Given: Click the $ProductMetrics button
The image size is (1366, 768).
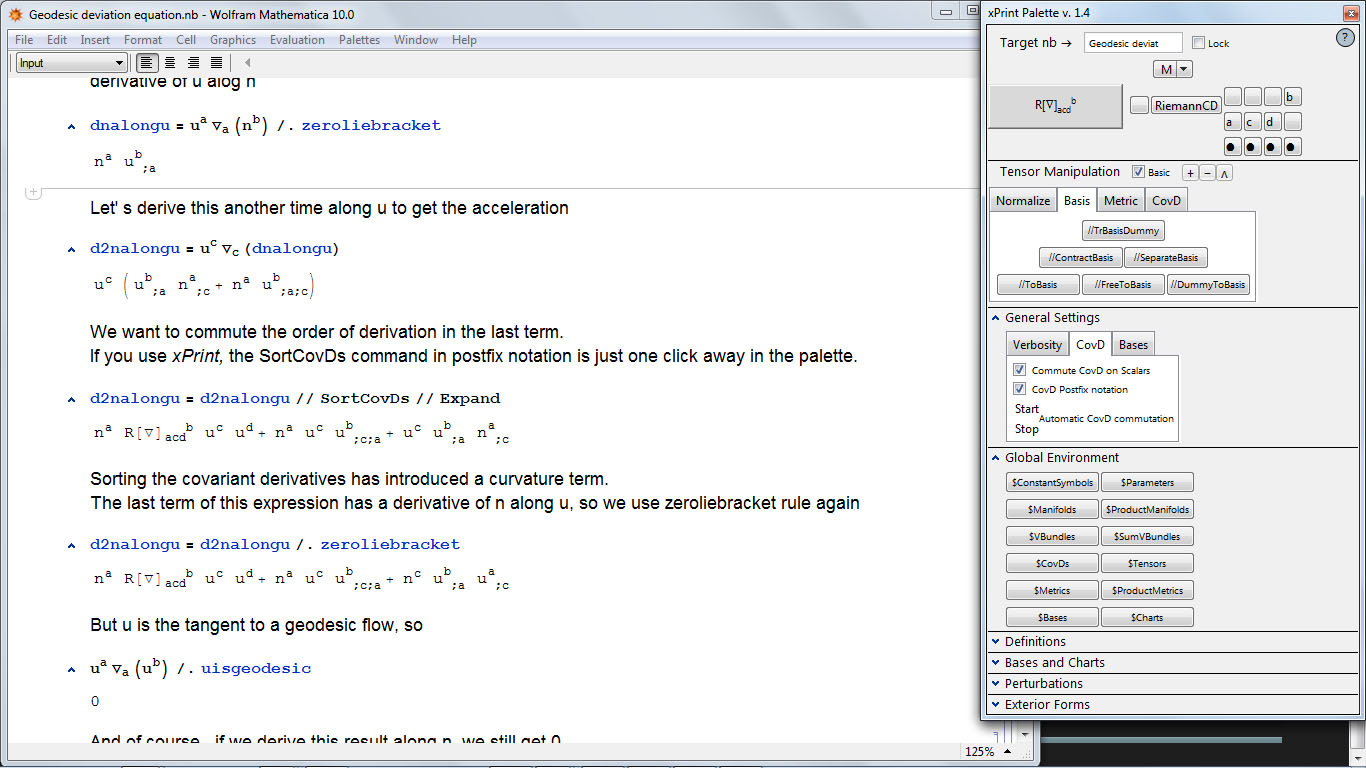Looking at the screenshot, I should pos(1147,591).
